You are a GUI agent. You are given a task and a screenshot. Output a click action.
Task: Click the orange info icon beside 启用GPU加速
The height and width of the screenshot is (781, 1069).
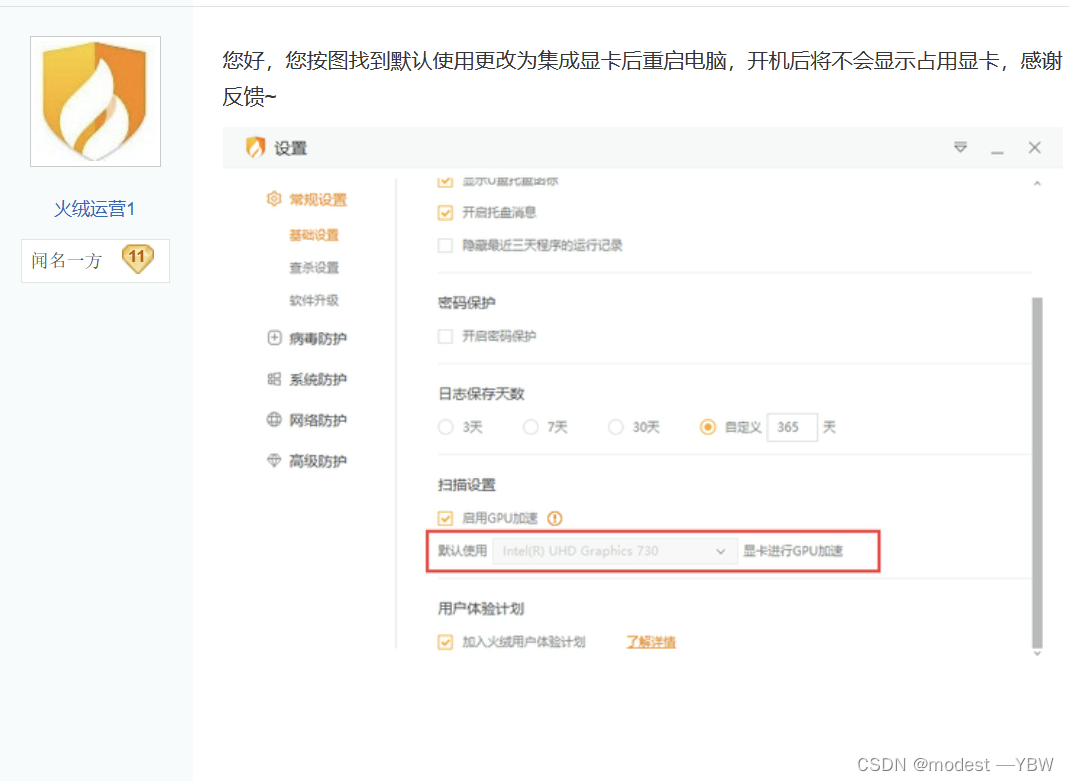point(555,519)
